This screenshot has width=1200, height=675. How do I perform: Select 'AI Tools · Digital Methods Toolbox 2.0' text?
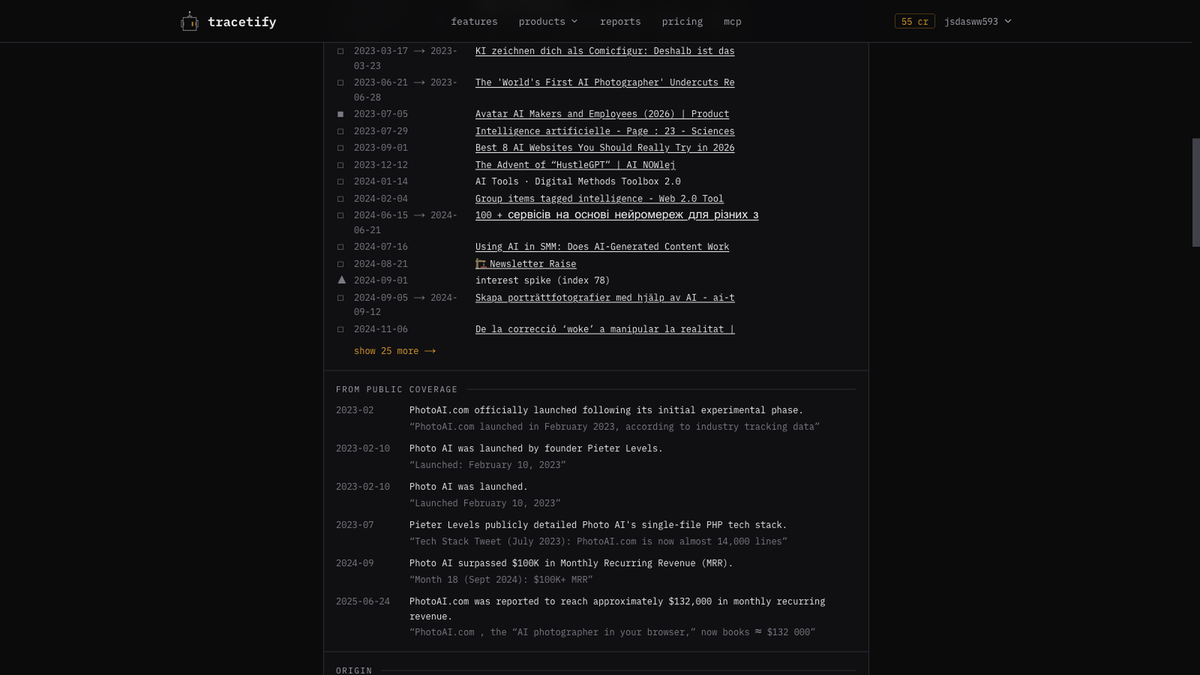tap(577, 182)
